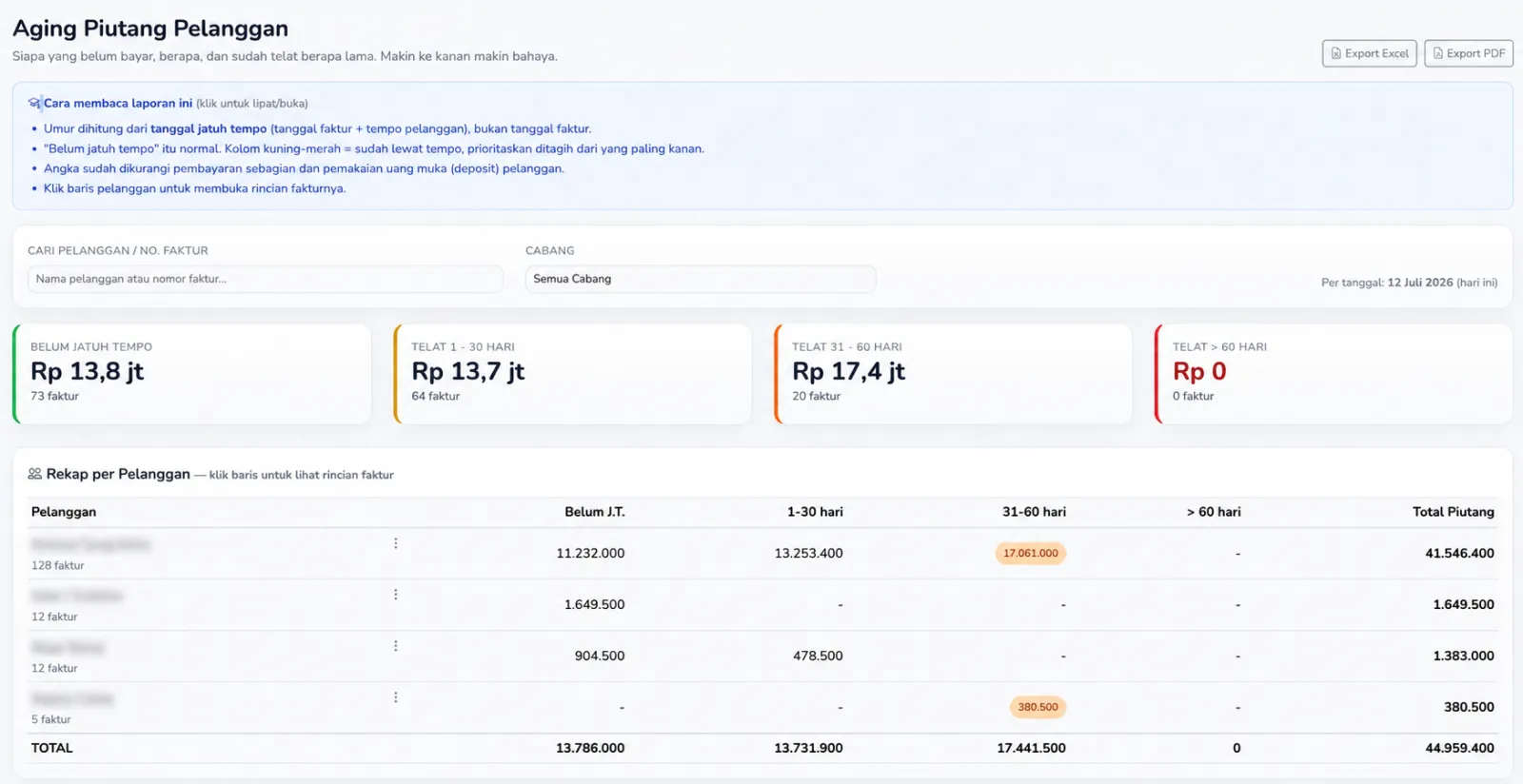This screenshot has width=1523, height=784.
Task: Click the 904.500 cell
Action: 600,656
